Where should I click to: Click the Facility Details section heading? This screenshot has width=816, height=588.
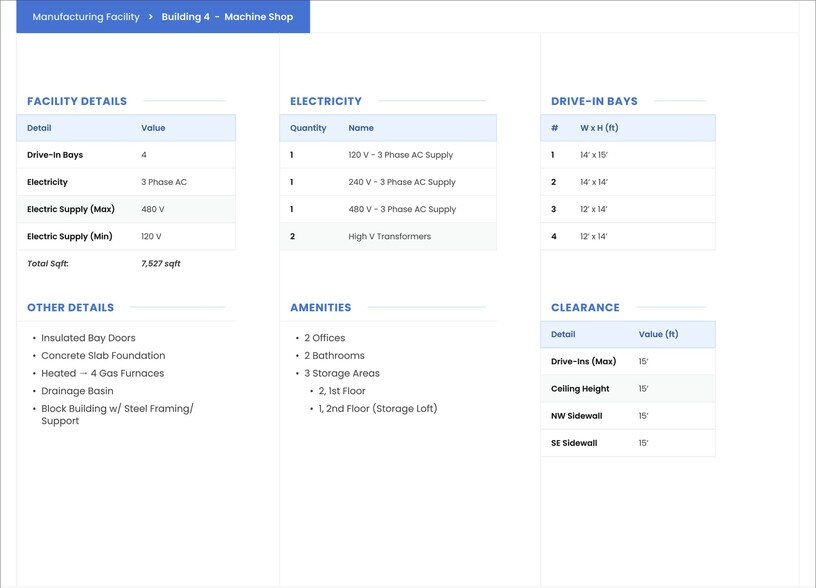point(77,101)
